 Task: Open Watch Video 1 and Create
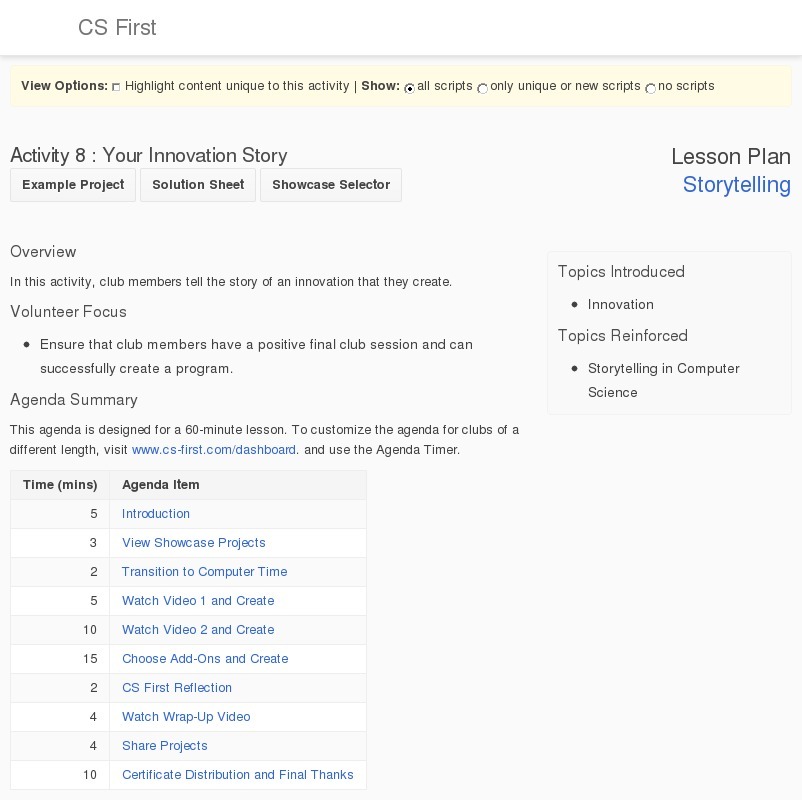pyautogui.click(x=198, y=601)
